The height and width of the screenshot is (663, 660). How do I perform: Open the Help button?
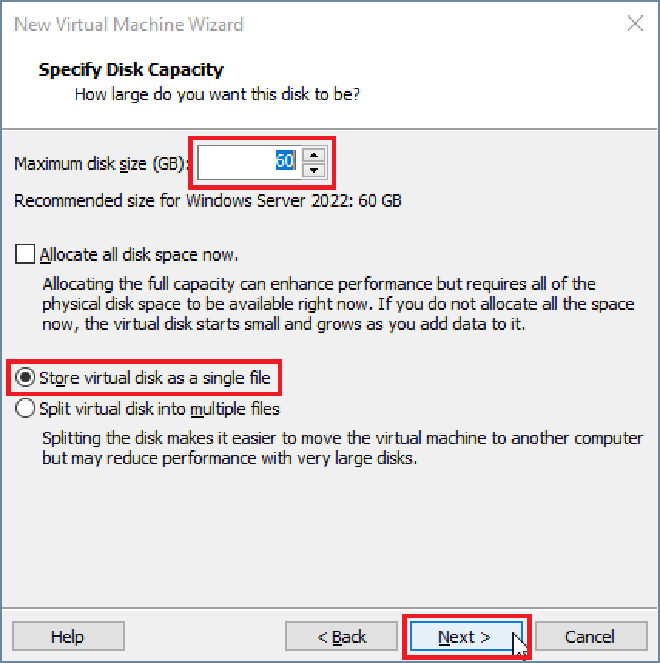tap(67, 636)
